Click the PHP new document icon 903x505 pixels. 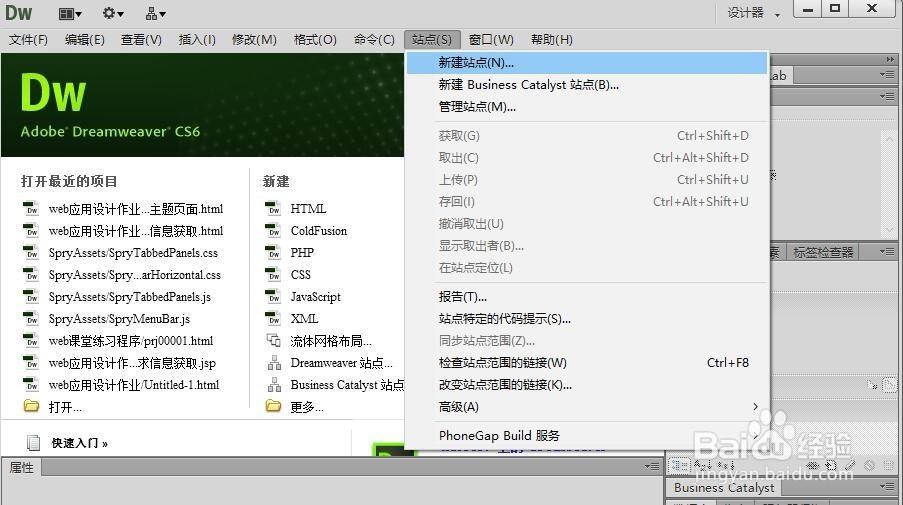coord(273,253)
